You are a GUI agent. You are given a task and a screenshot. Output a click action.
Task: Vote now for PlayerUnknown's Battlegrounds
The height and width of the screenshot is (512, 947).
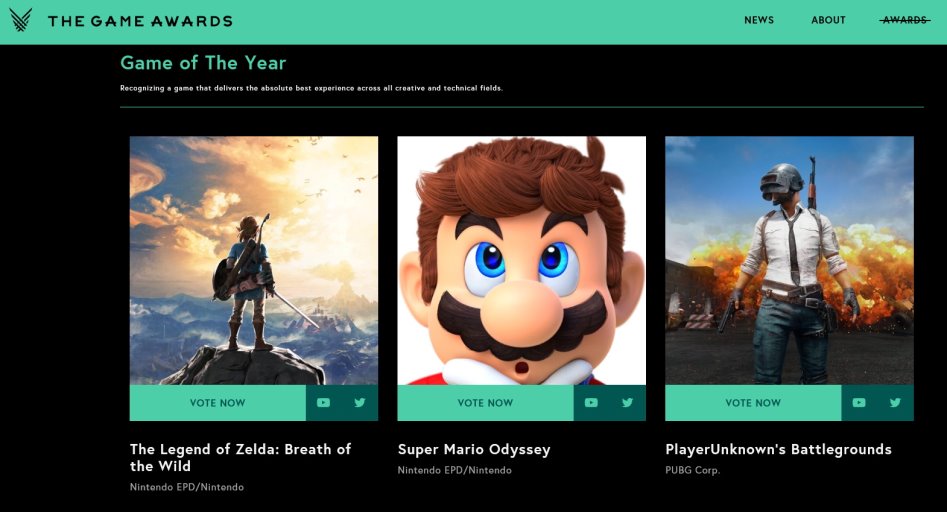coord(753,403)
